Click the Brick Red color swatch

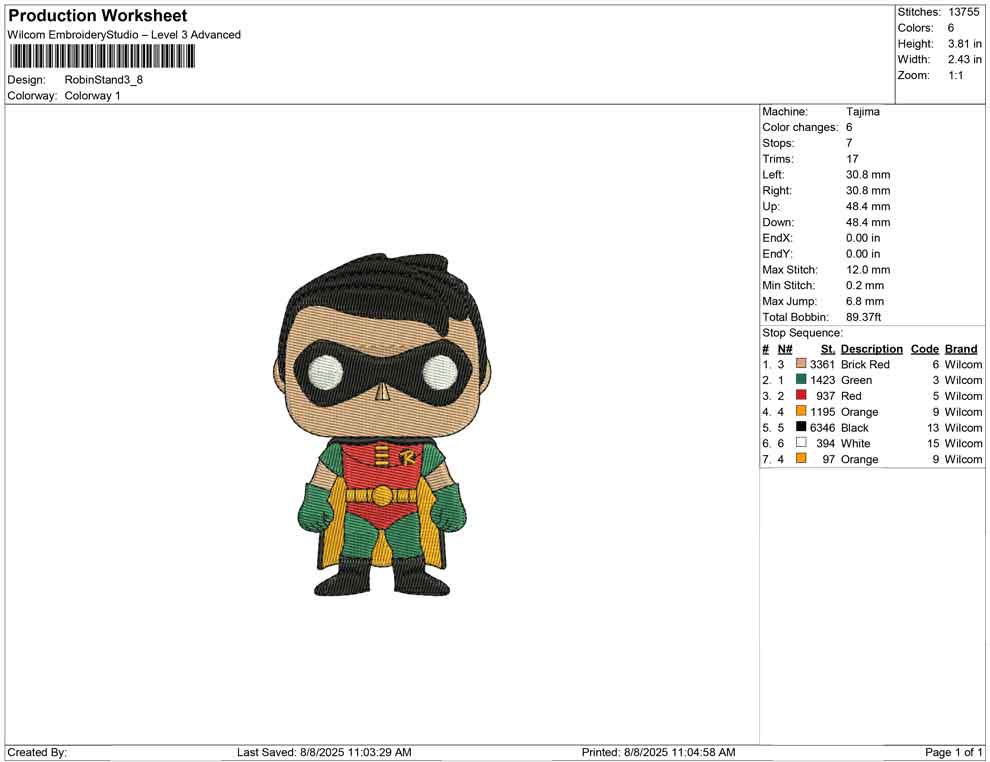tap(801, 364)
